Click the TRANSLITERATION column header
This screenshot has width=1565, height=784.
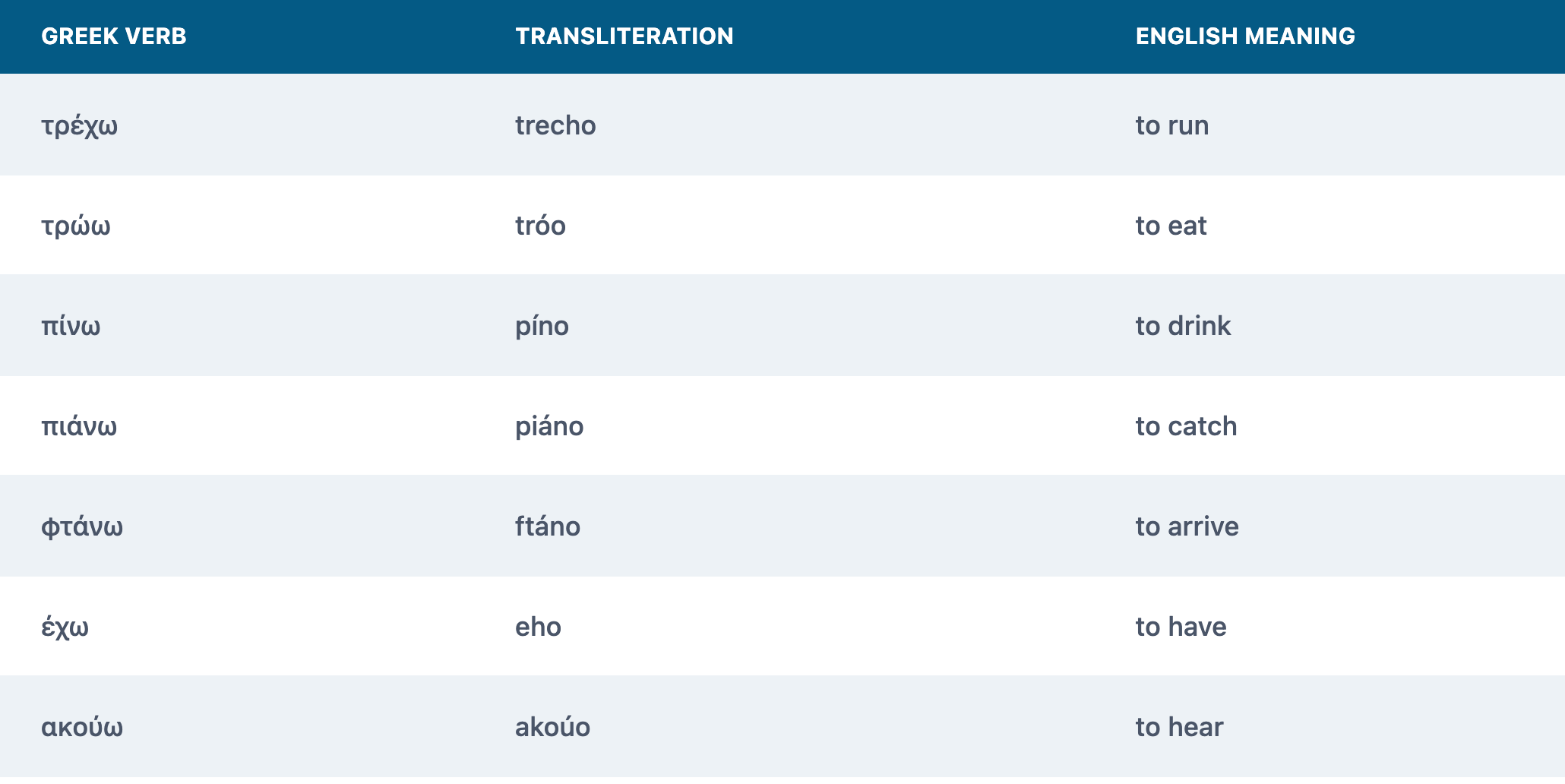pos(624,36)
